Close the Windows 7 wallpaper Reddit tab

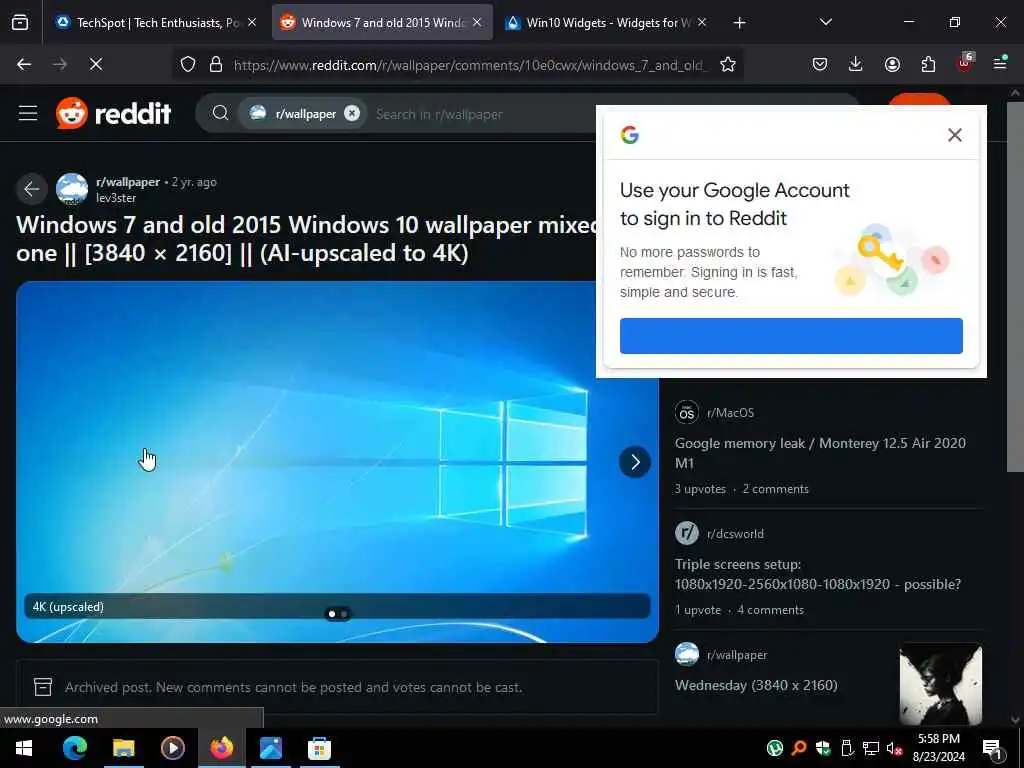point(477,22)
